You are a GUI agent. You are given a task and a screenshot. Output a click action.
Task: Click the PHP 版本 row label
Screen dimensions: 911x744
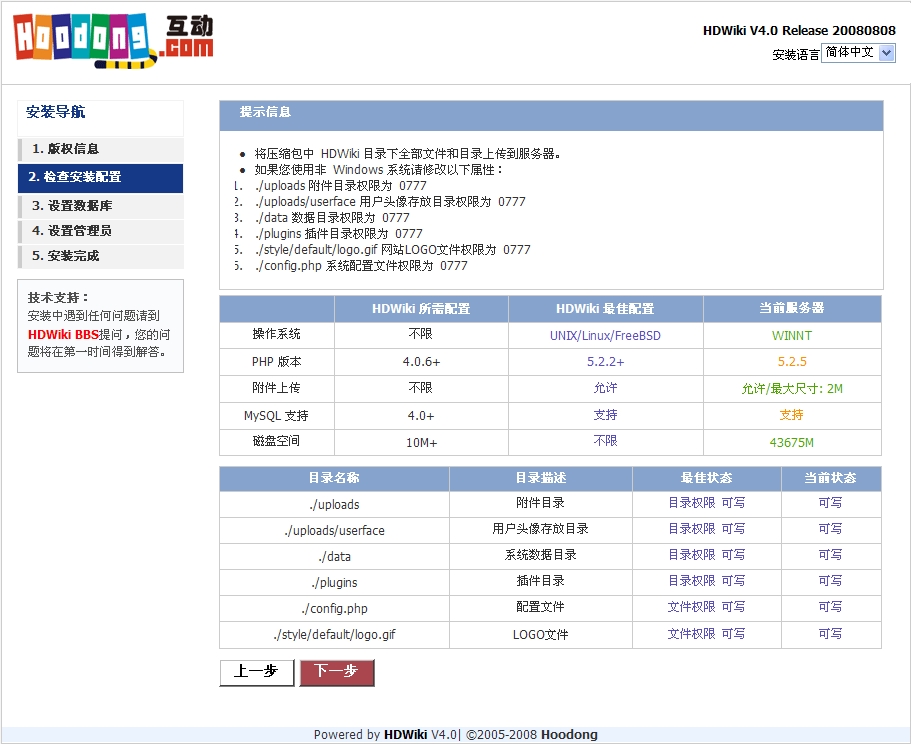coord(277,362)
